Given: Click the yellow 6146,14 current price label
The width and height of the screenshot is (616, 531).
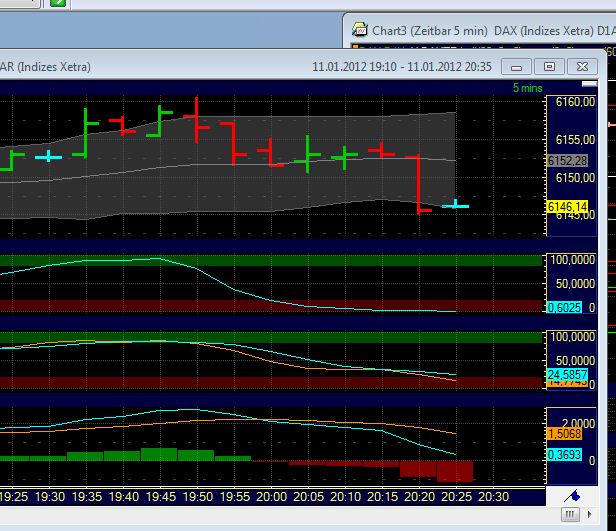Looking at the screenshot, I should [565, 207].
